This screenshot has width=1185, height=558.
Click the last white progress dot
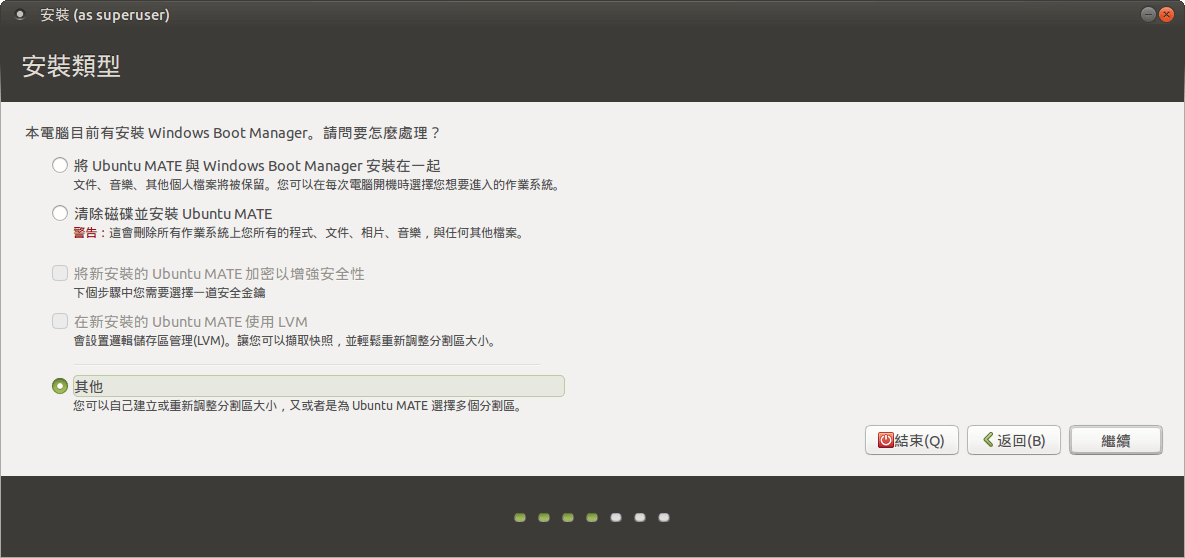pos(664,518)
